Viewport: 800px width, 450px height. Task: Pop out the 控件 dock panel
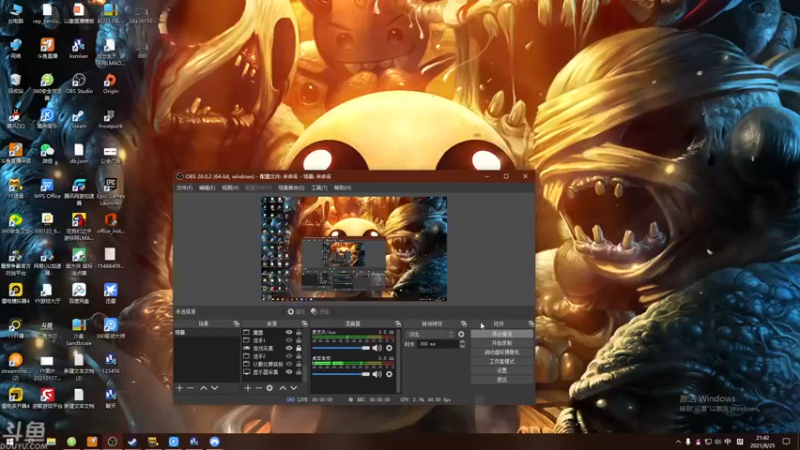point(531,324)
